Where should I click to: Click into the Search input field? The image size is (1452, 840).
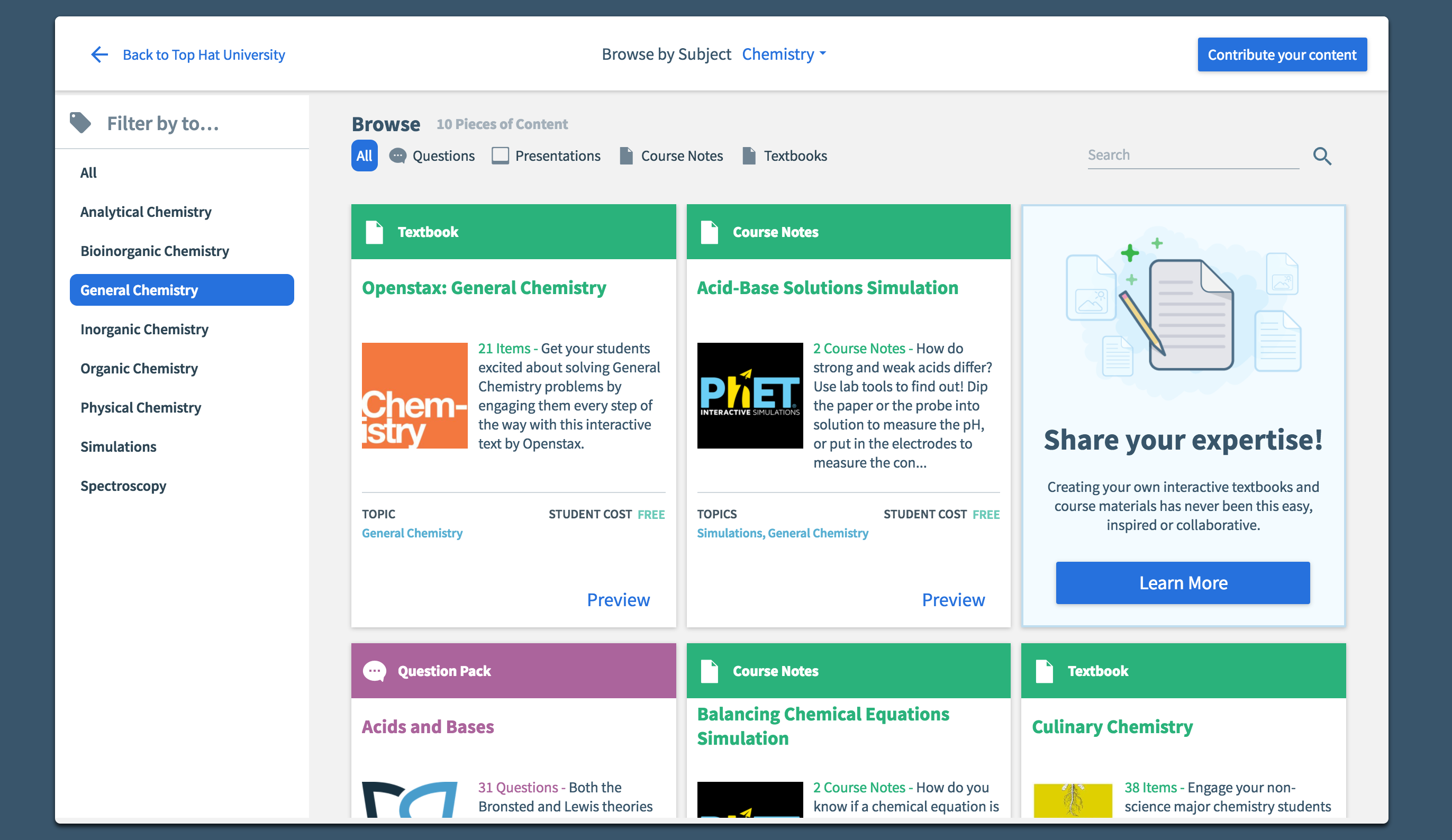coord(1192,155)
